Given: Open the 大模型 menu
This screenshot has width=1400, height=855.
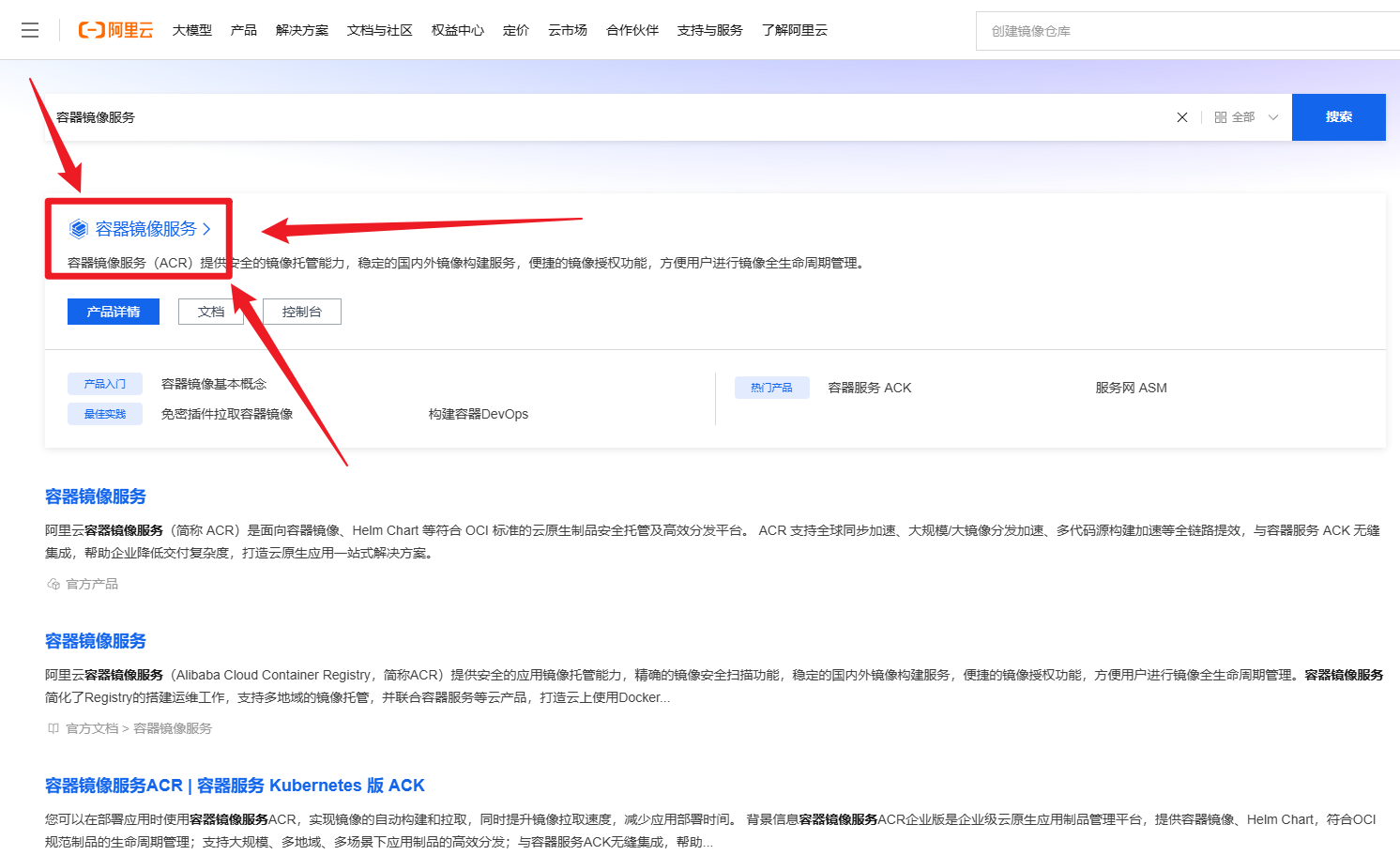Looking at the screenshot, I should [x=192, y=30].
